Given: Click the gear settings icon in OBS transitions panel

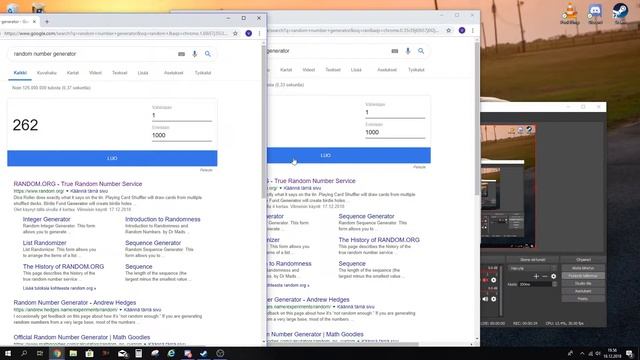Looking at the screenshot, I should (553, 276).
